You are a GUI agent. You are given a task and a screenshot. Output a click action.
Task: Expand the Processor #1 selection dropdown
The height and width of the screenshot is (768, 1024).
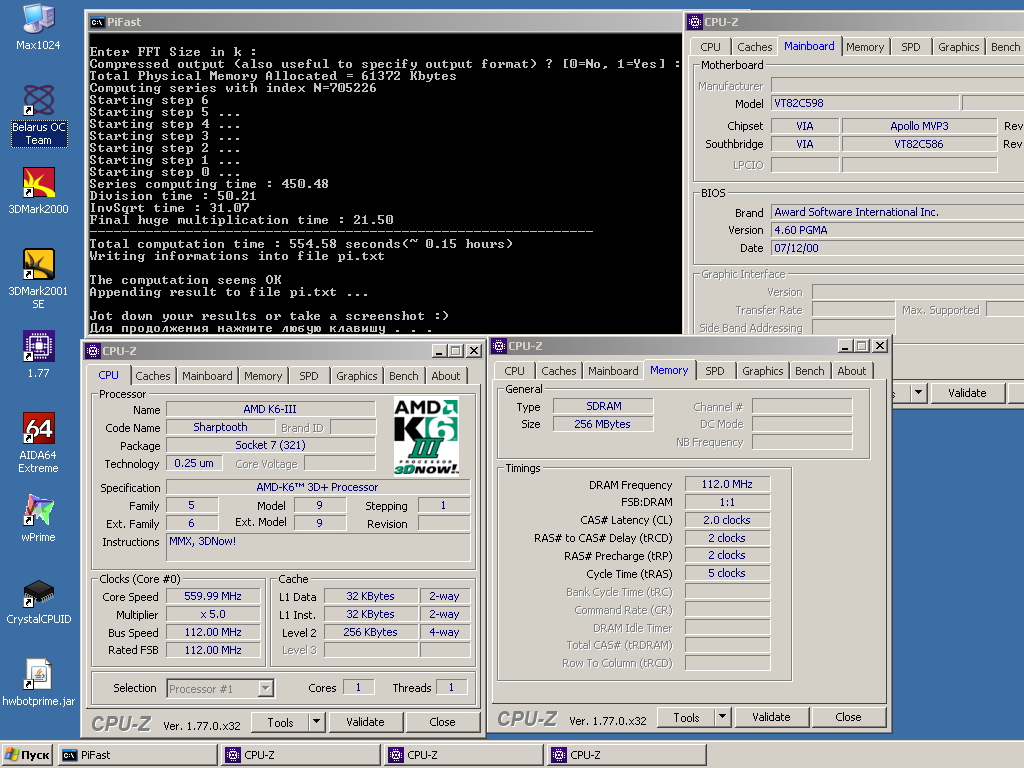click(265, 688)
